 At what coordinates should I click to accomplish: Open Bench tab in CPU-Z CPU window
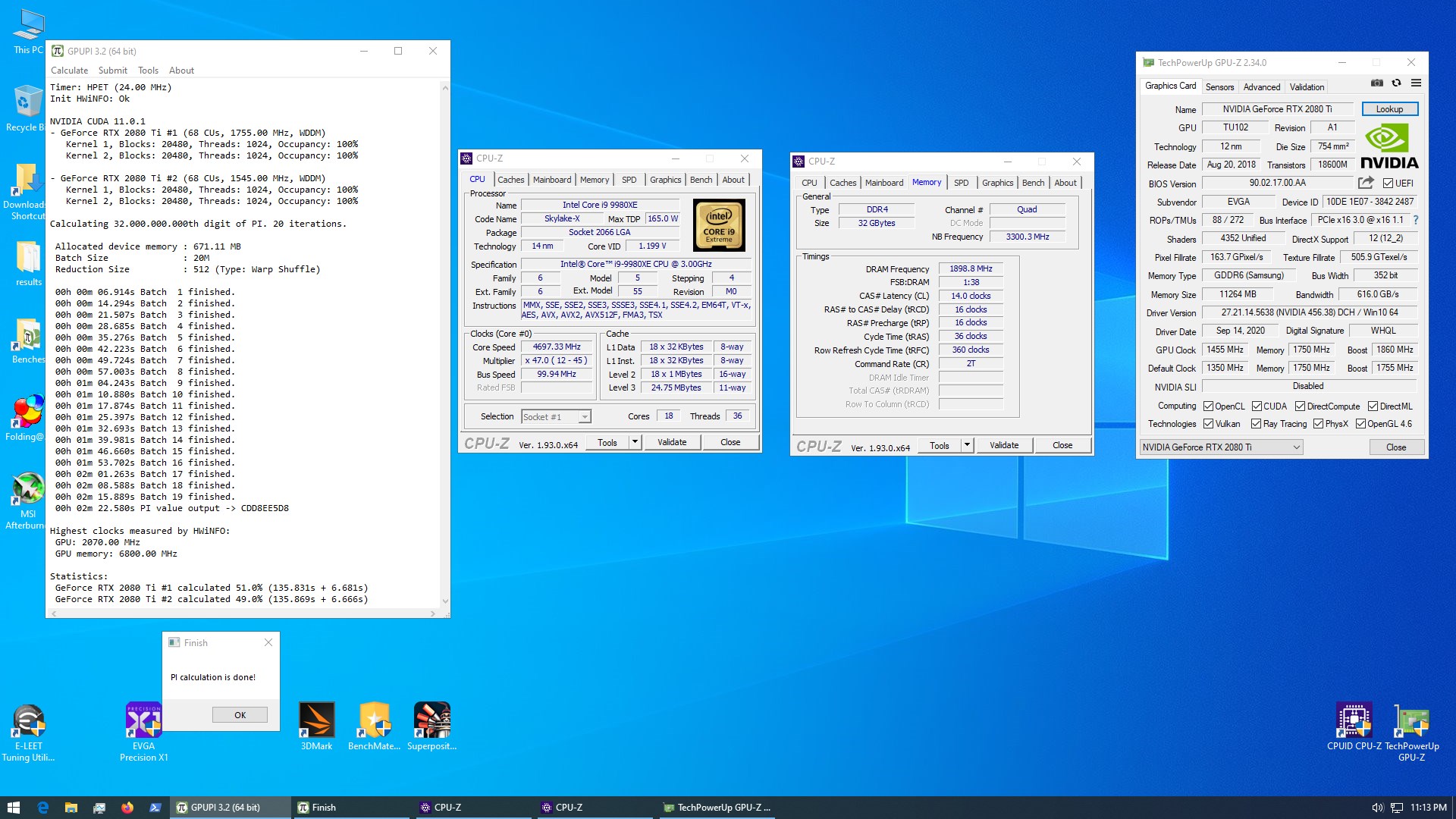(701, 180)
